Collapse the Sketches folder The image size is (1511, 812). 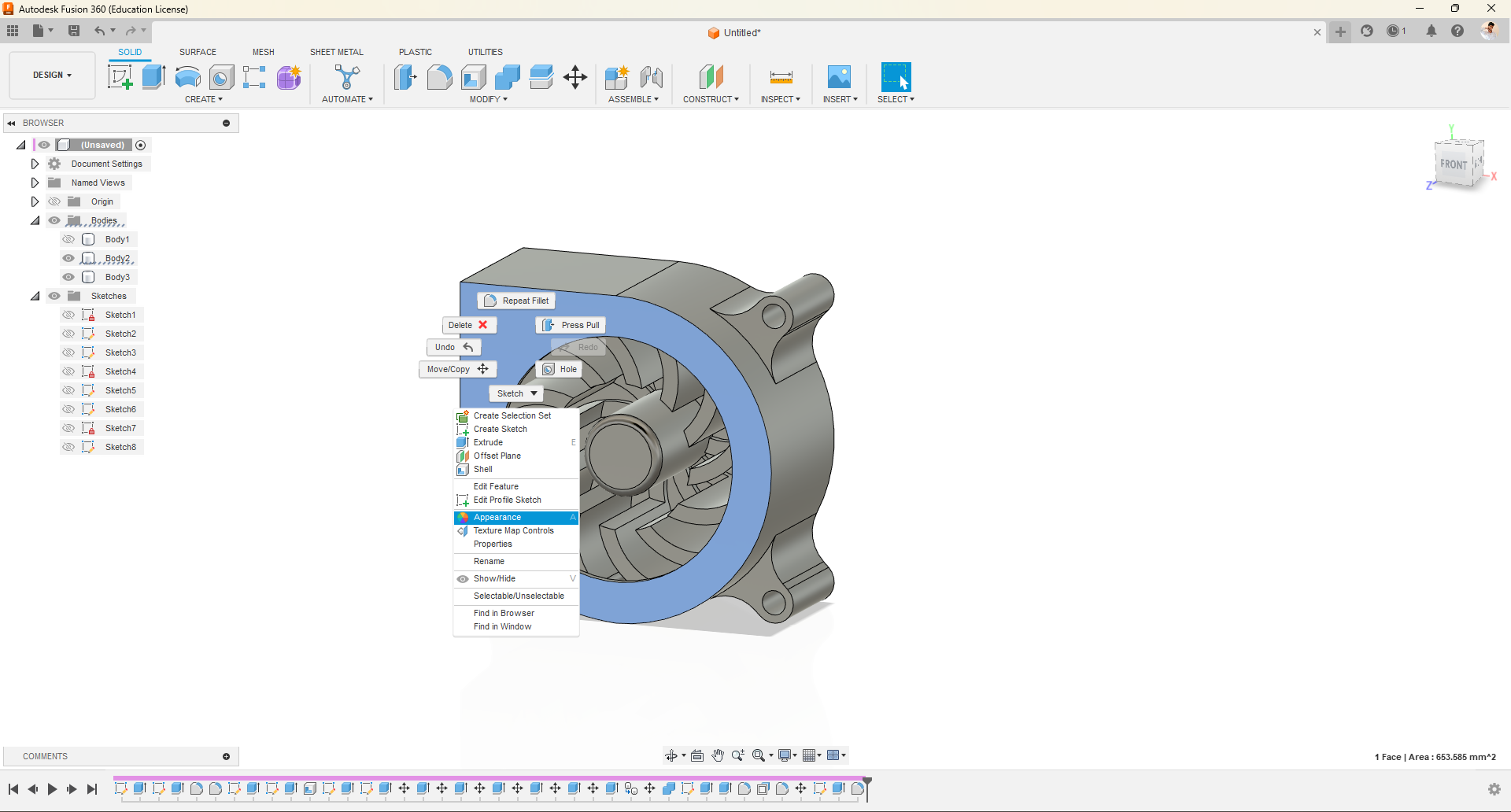pyautogui.click(x=35, y=296)
